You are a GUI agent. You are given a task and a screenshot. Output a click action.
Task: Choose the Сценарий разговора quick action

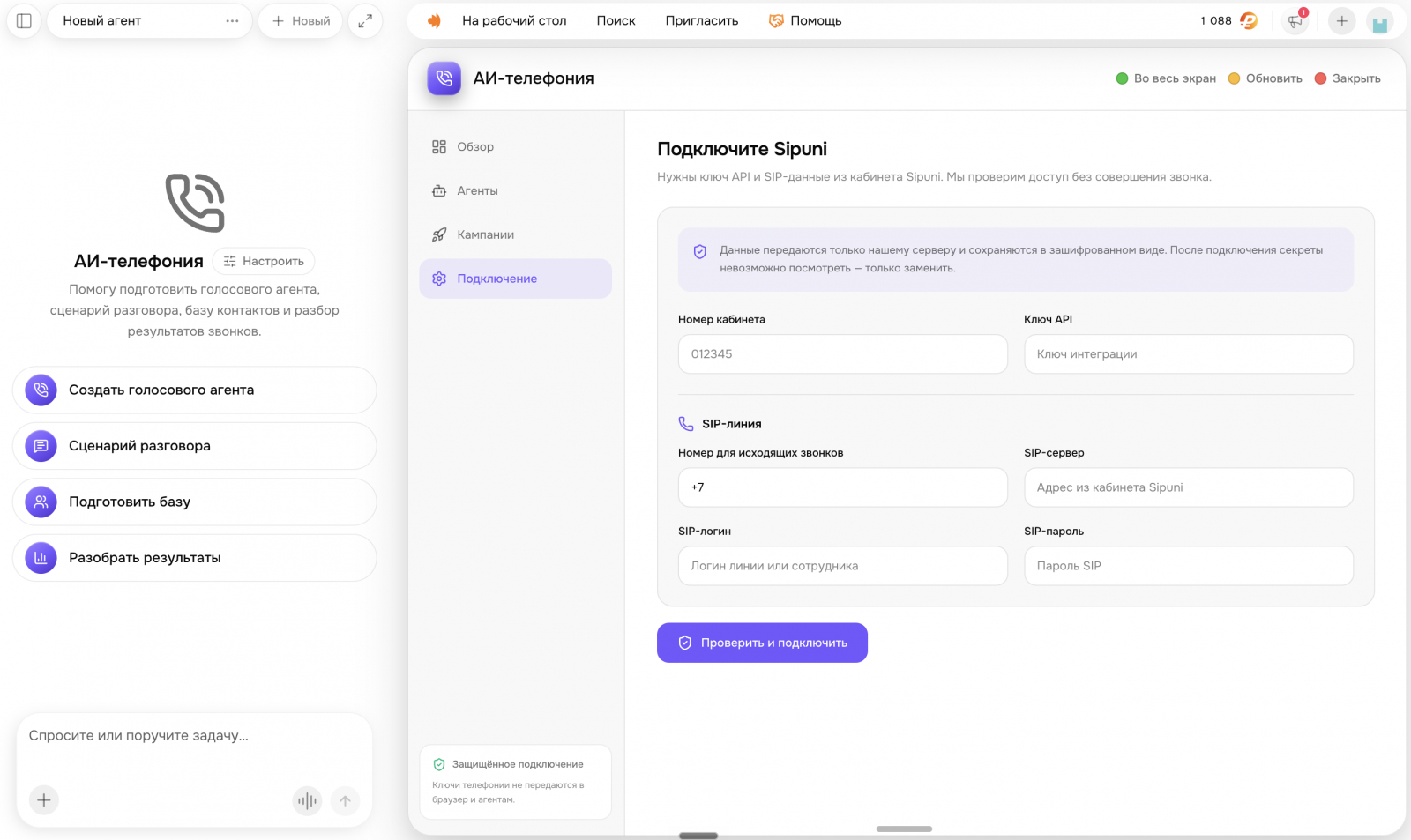coord(195,446)
